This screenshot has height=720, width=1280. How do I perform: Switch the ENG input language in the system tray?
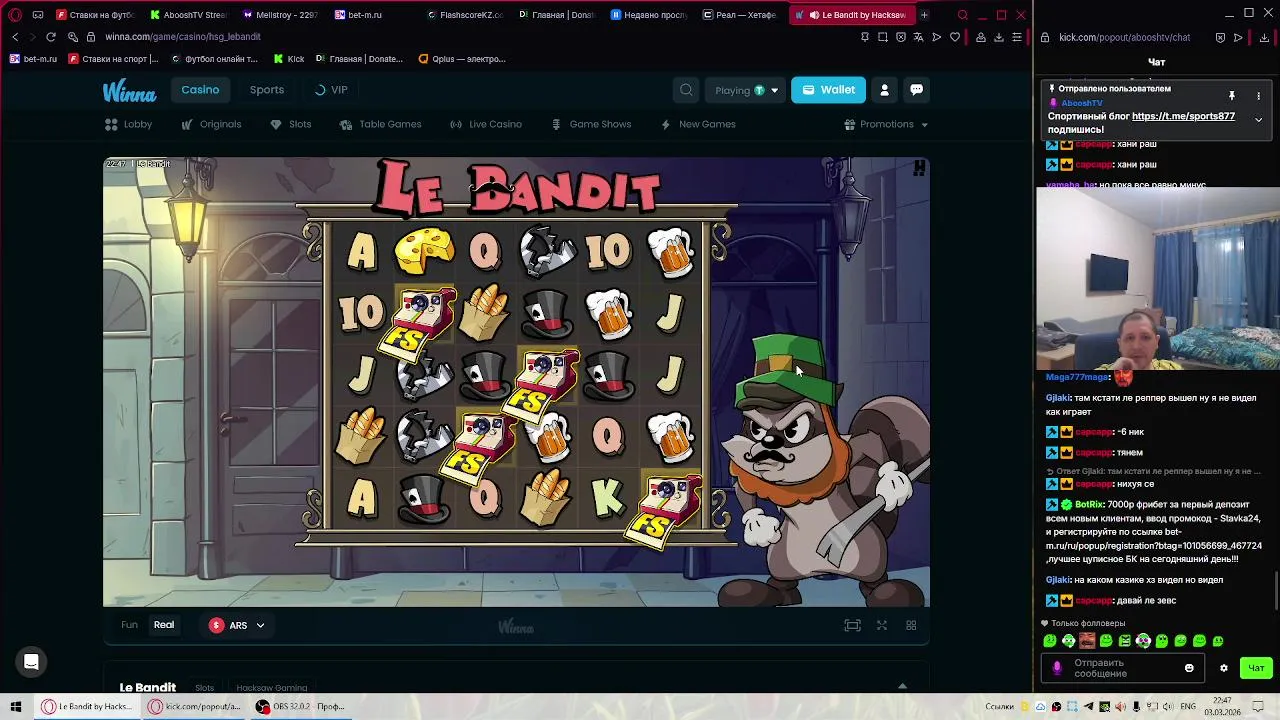click(1188, 707)
